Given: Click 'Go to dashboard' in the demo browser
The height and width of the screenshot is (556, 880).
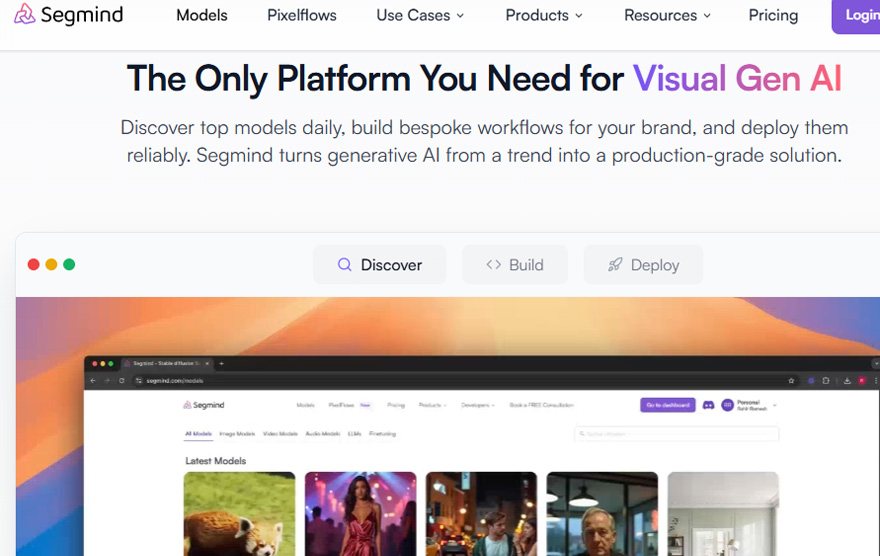Looking at the screenshot, I should (668, 405).
